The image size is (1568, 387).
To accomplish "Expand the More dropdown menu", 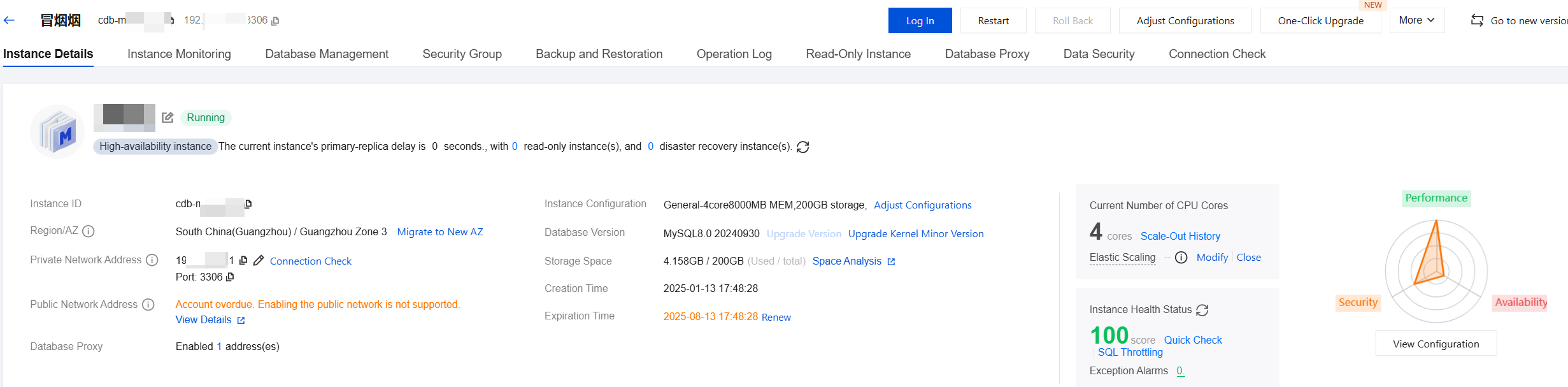I will coord(1416,20).
